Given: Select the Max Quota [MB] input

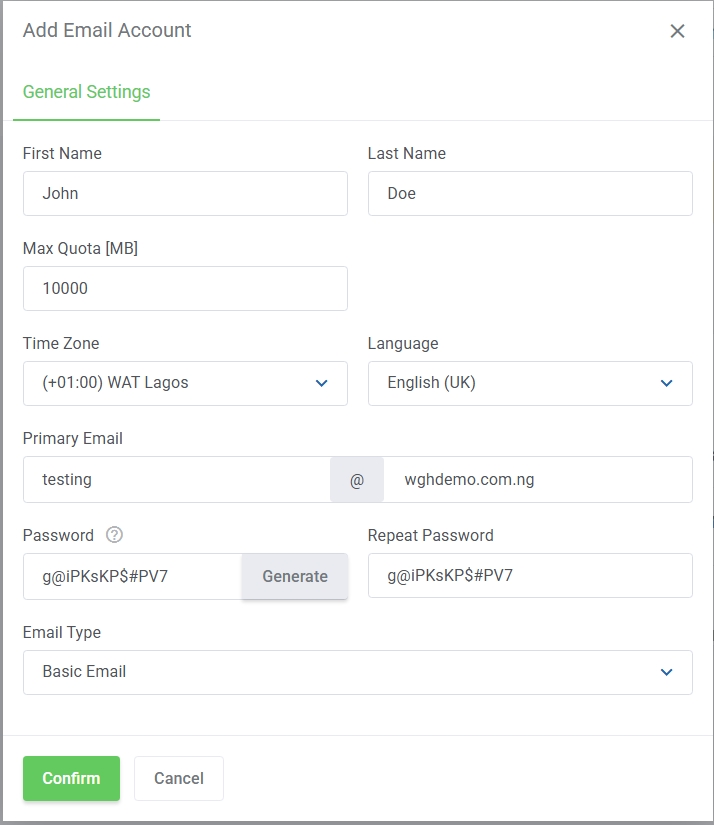Looking at the screenshot, I should 185,288.
